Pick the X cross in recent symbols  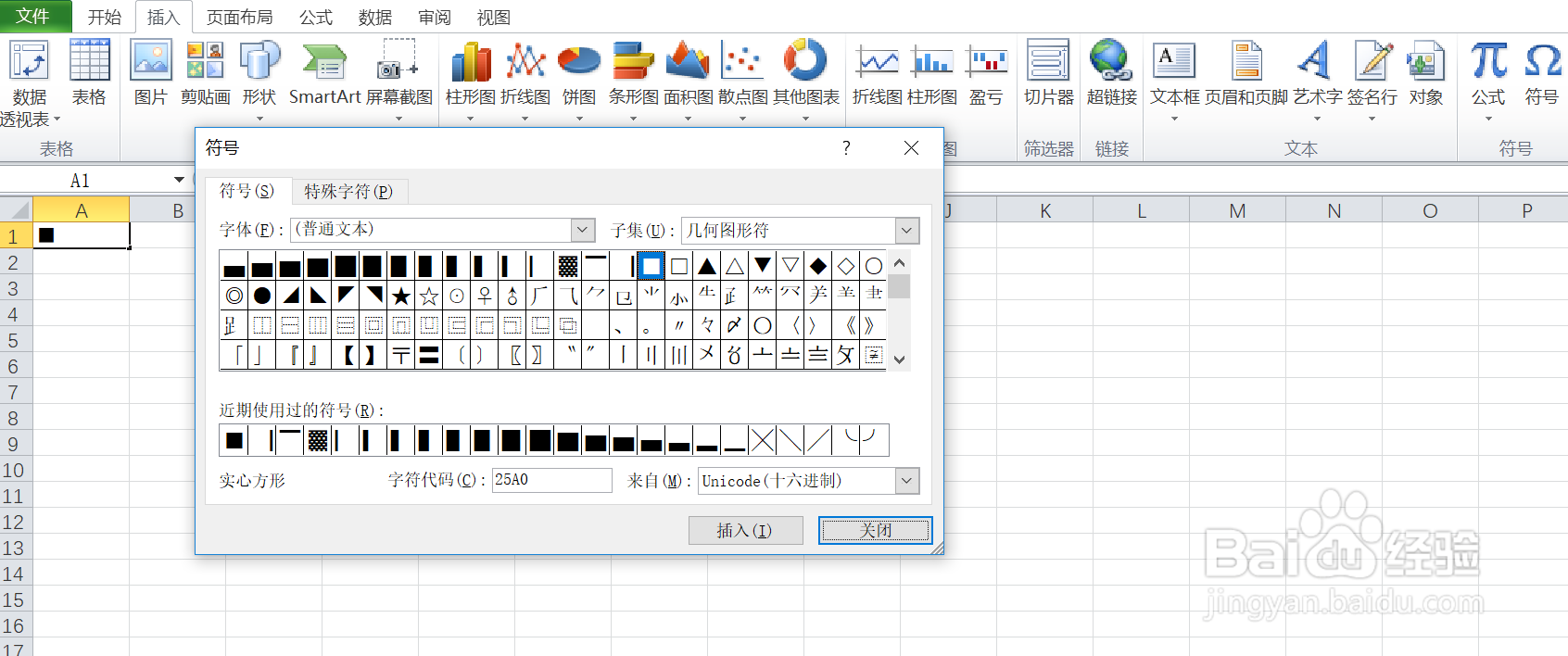(763, 440)
